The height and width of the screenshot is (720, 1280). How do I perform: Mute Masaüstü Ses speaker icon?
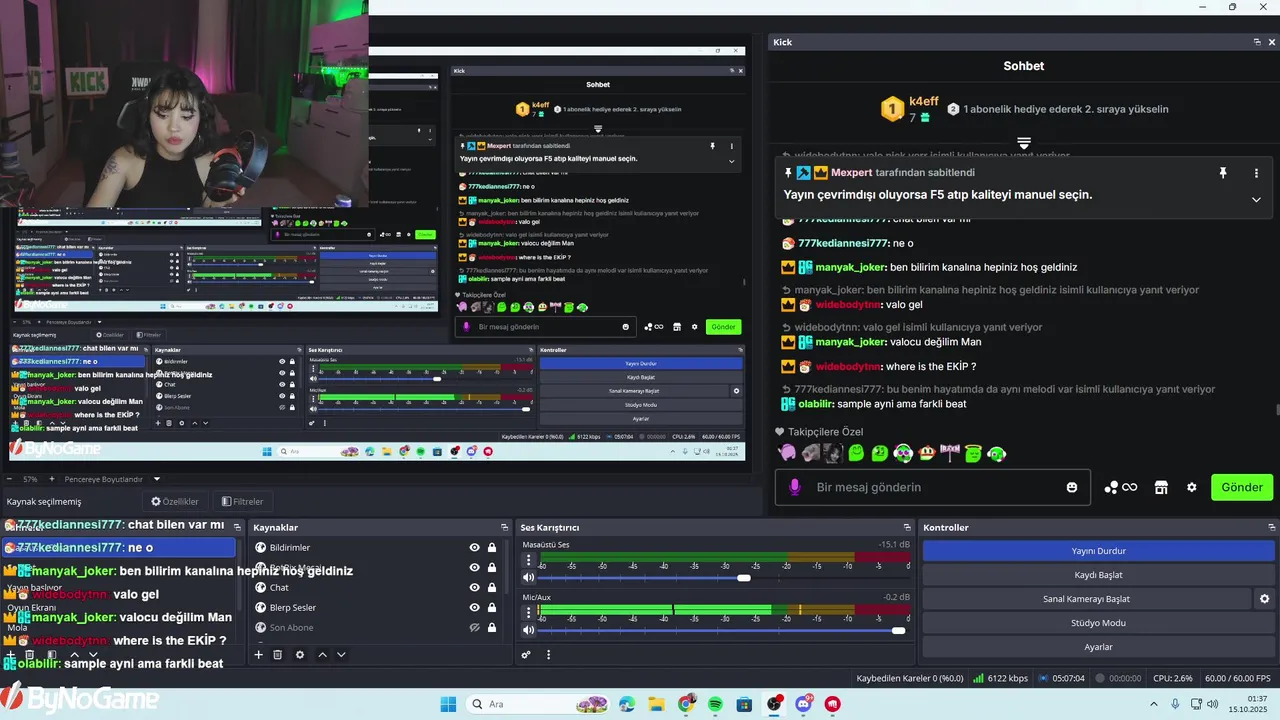529,577
